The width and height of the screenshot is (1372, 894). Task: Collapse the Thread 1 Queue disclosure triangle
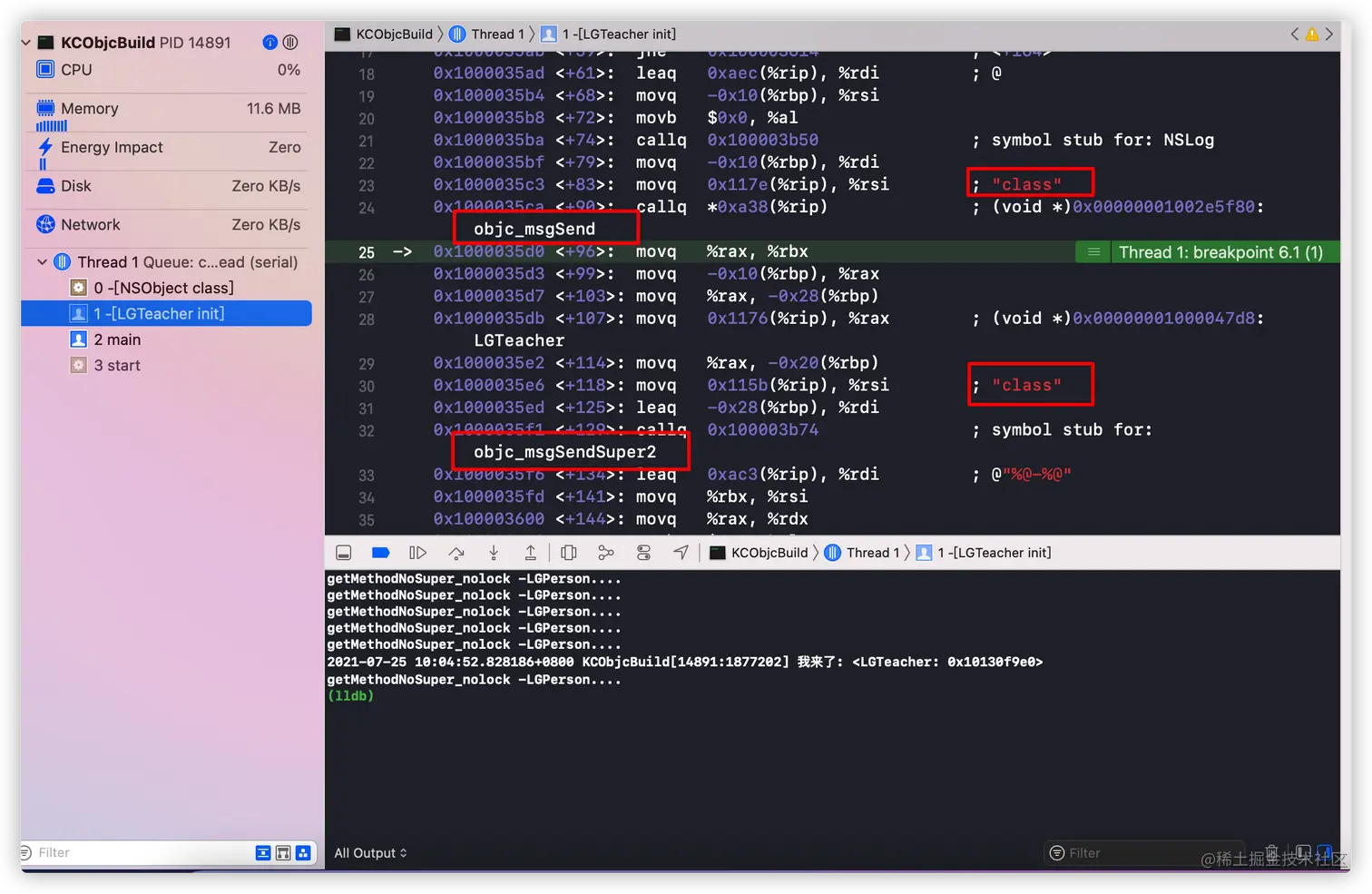(42, 262)
